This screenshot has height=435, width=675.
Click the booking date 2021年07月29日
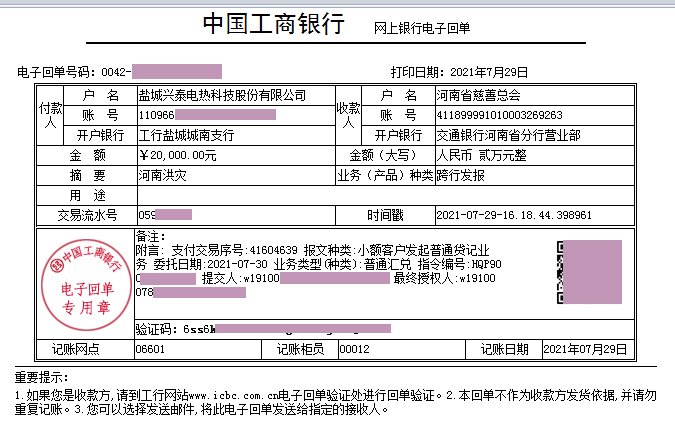tap(585, 349)
